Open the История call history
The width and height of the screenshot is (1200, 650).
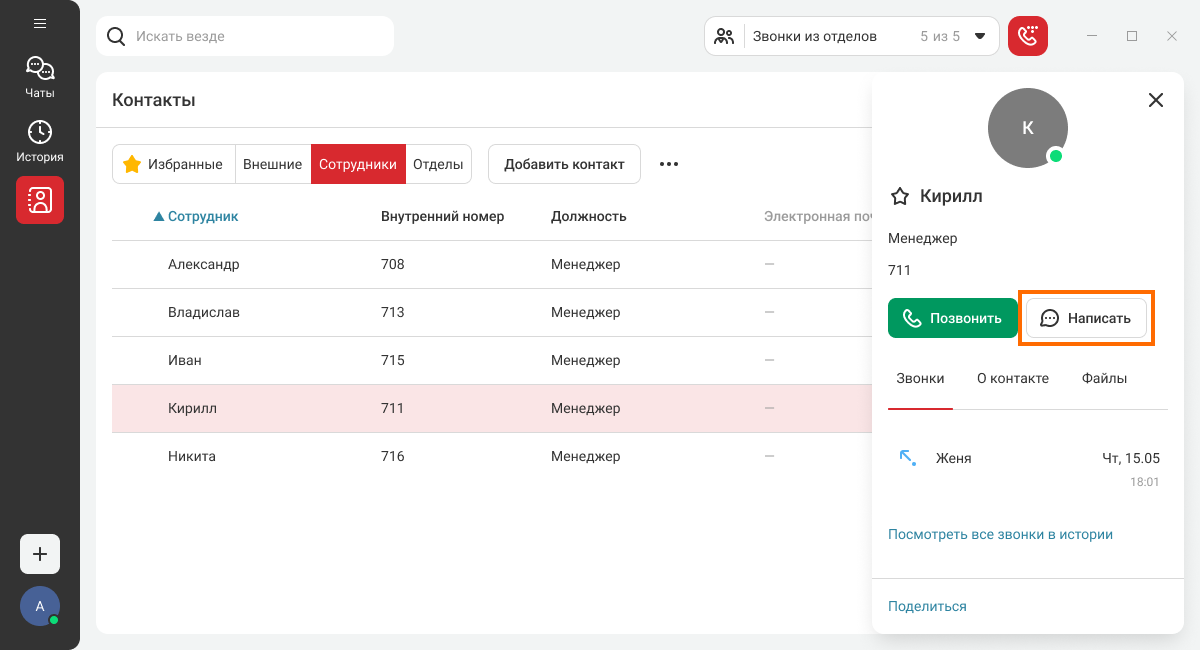(40, 141)
